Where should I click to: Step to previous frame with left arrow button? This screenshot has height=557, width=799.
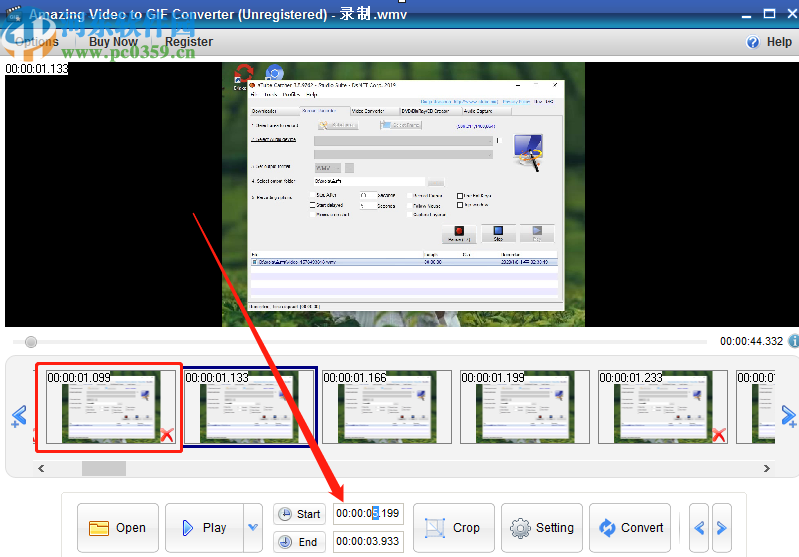(699, 528)
